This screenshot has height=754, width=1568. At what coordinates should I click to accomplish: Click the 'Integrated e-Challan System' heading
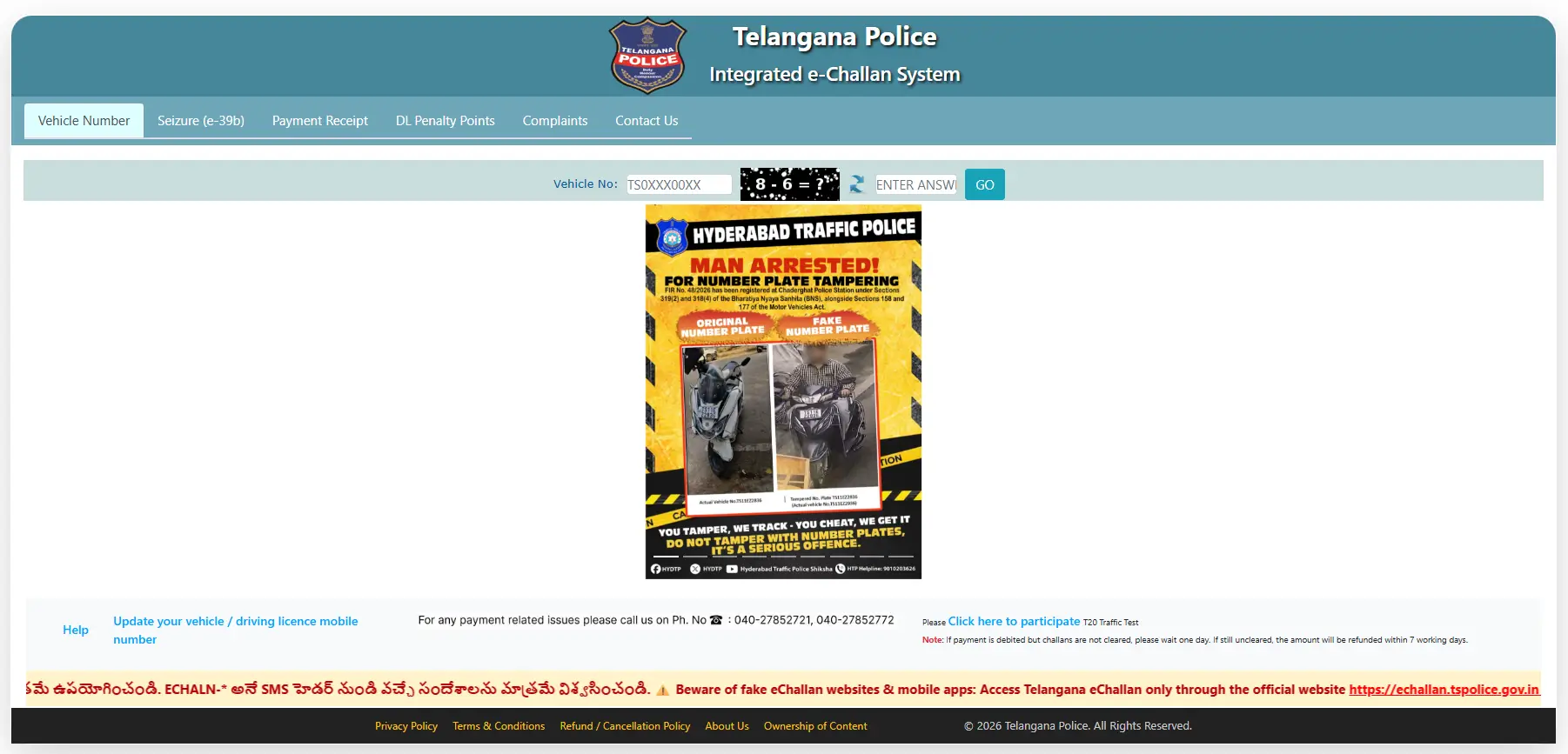click(x=834, y=75)
